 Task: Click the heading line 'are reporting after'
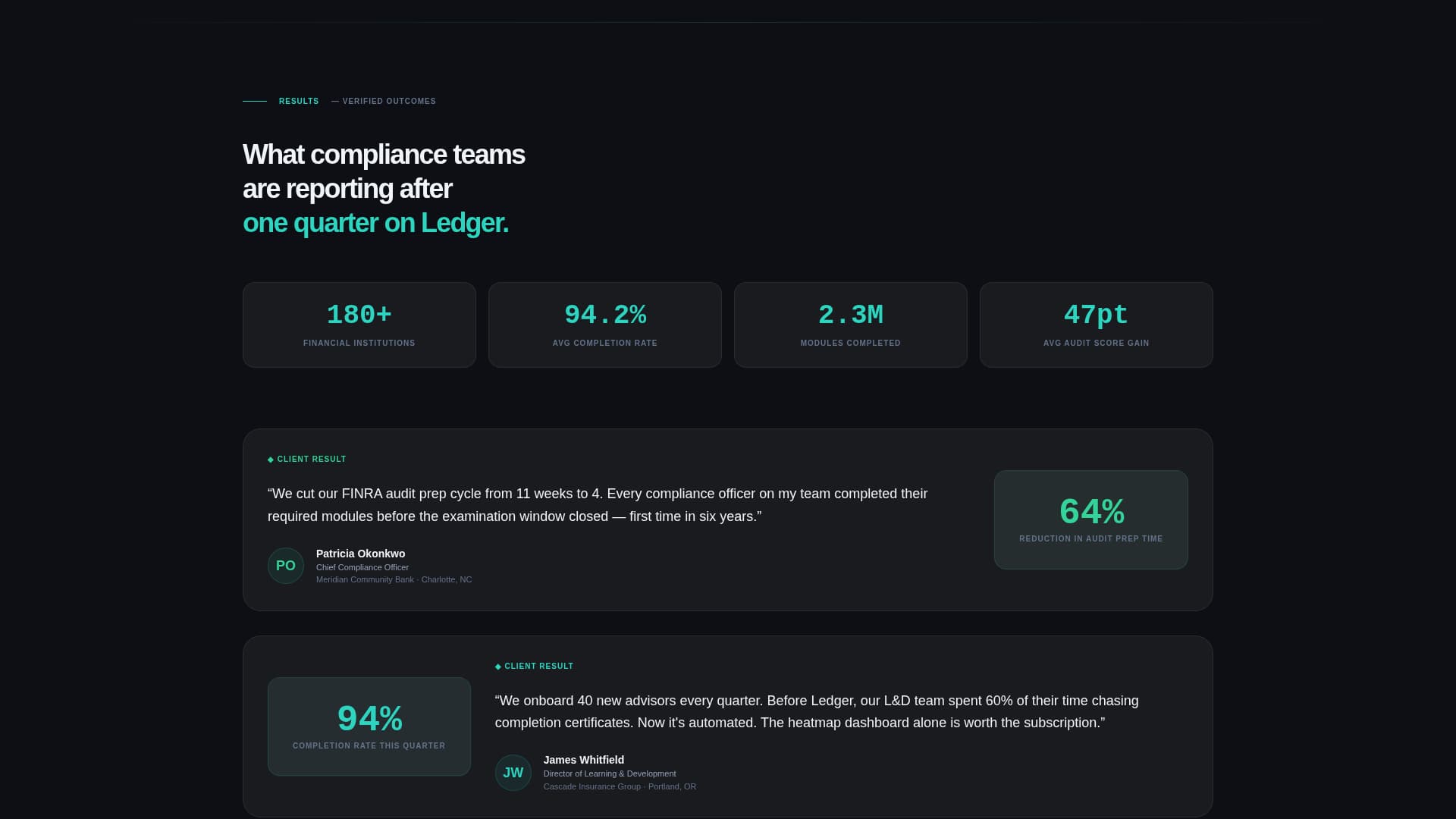pos(347,189)
